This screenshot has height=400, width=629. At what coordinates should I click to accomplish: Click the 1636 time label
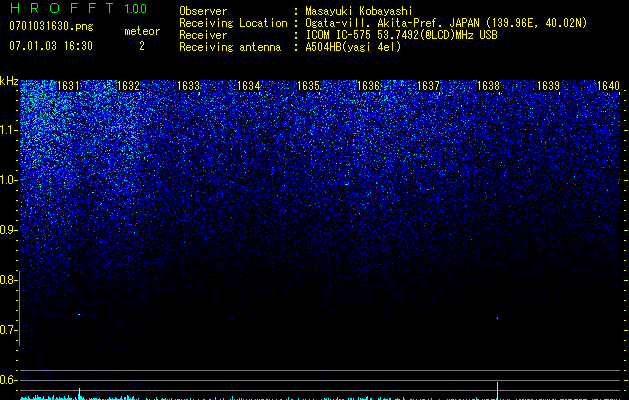point(368,86)
